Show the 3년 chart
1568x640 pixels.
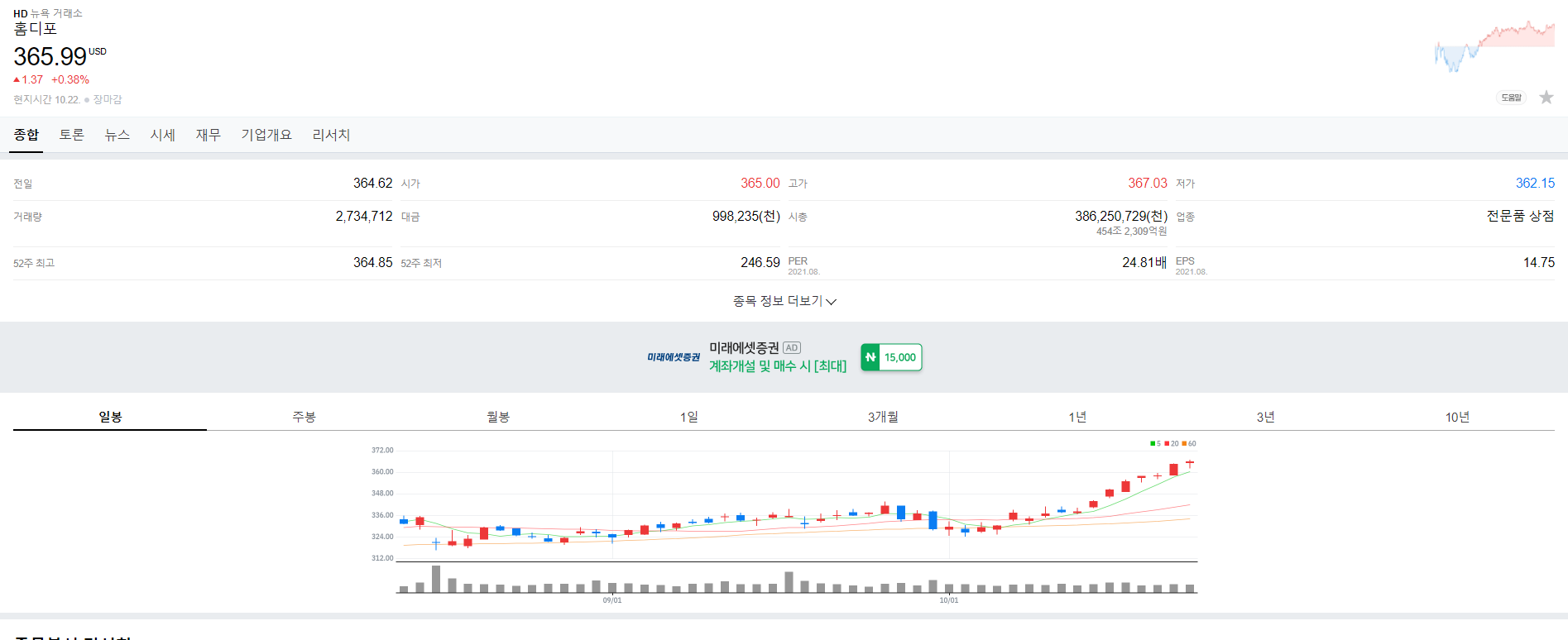(x=1266, y=417)
